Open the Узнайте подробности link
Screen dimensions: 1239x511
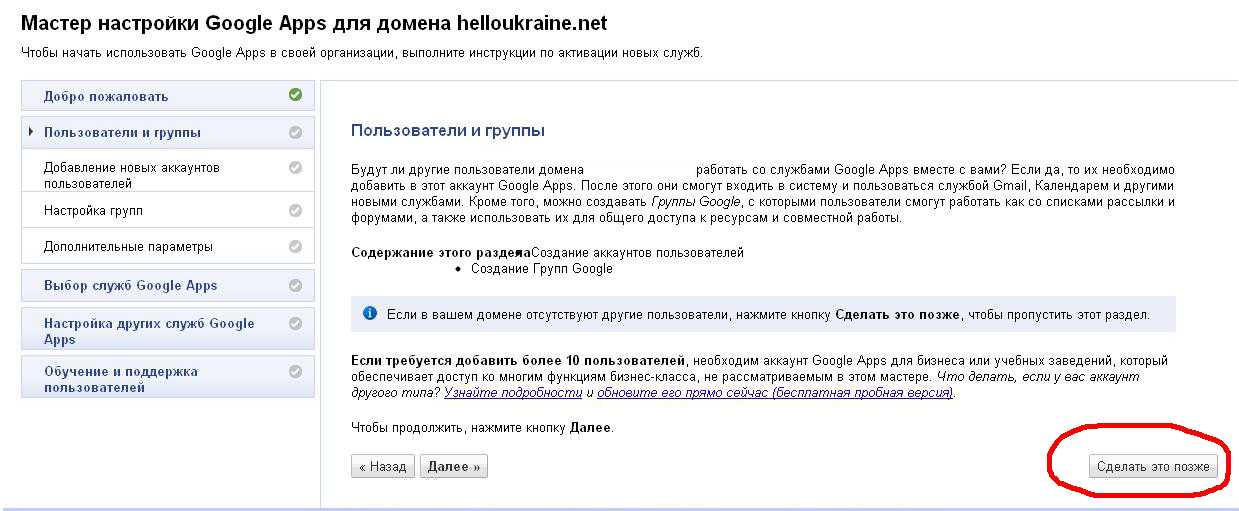tap(513, 393)
